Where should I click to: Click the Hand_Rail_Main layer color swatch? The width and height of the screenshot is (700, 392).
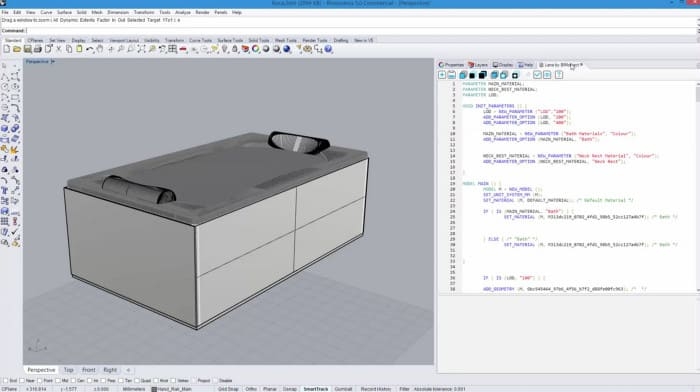pyautogui.click(x=154, y=389)
